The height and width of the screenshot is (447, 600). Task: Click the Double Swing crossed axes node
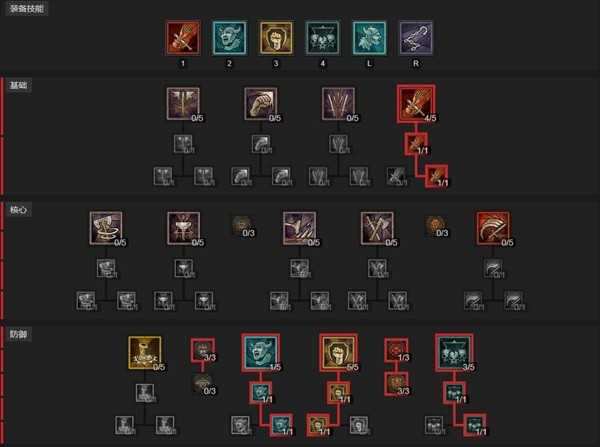point(377,228)
